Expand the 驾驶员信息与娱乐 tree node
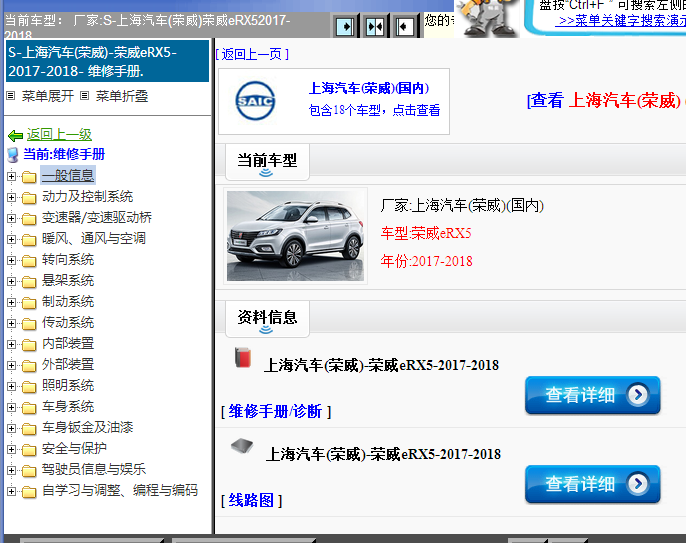 [x=11, y=470]
